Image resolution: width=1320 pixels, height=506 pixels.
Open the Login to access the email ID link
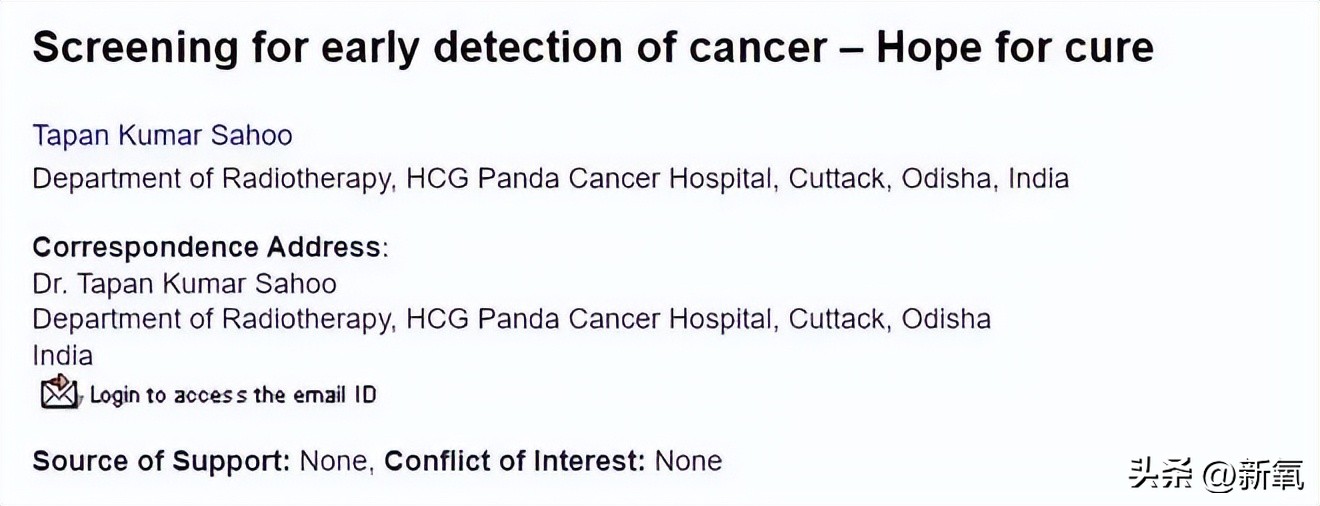point(233,395)
